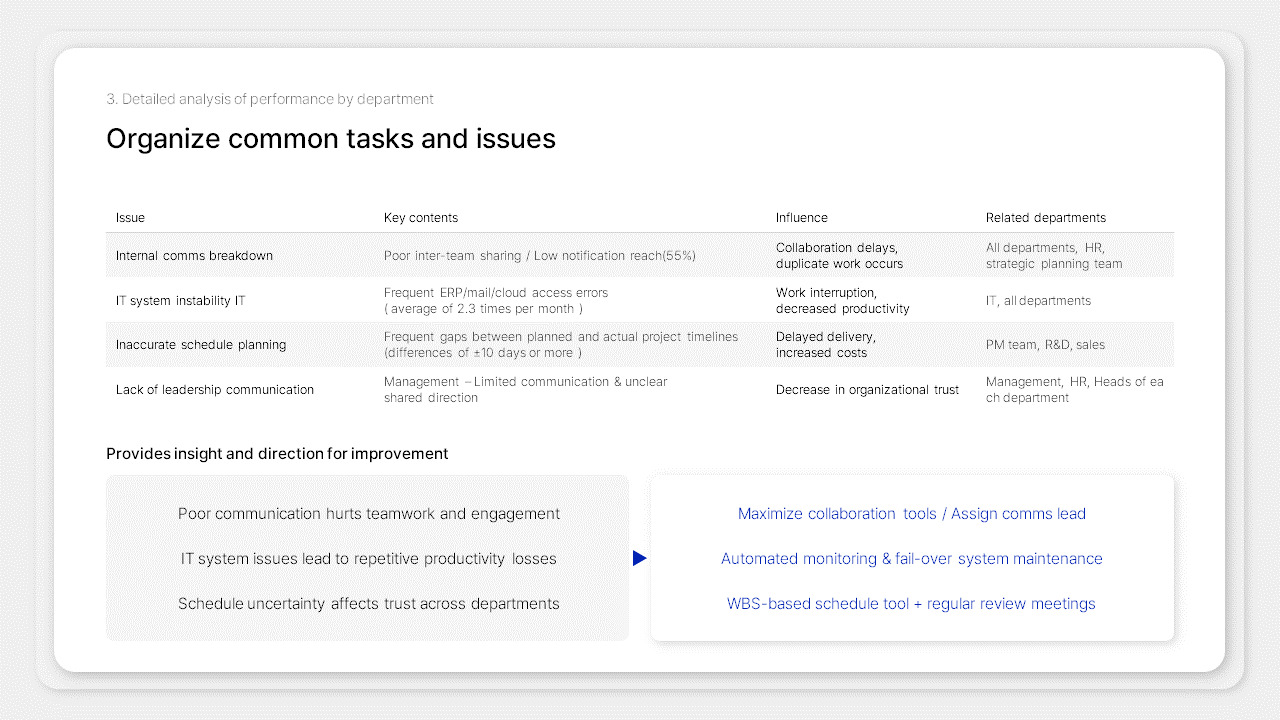1280x720 pixels.
Task: Click 'Inaccurate schedule planning' in the table
Action: (x=201, y=344)
